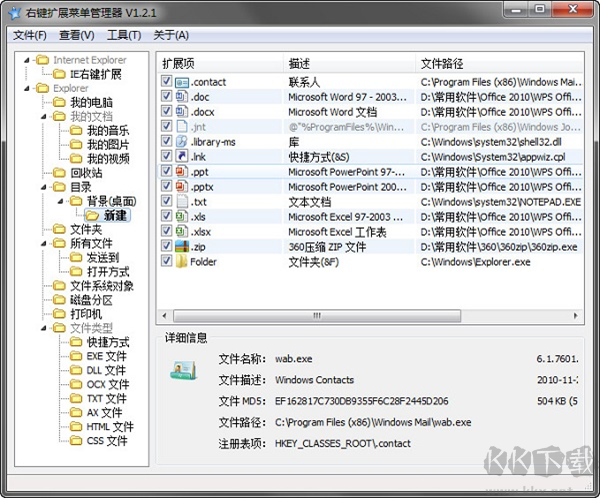Select the 我的音乐 tree item

point(108,131)
